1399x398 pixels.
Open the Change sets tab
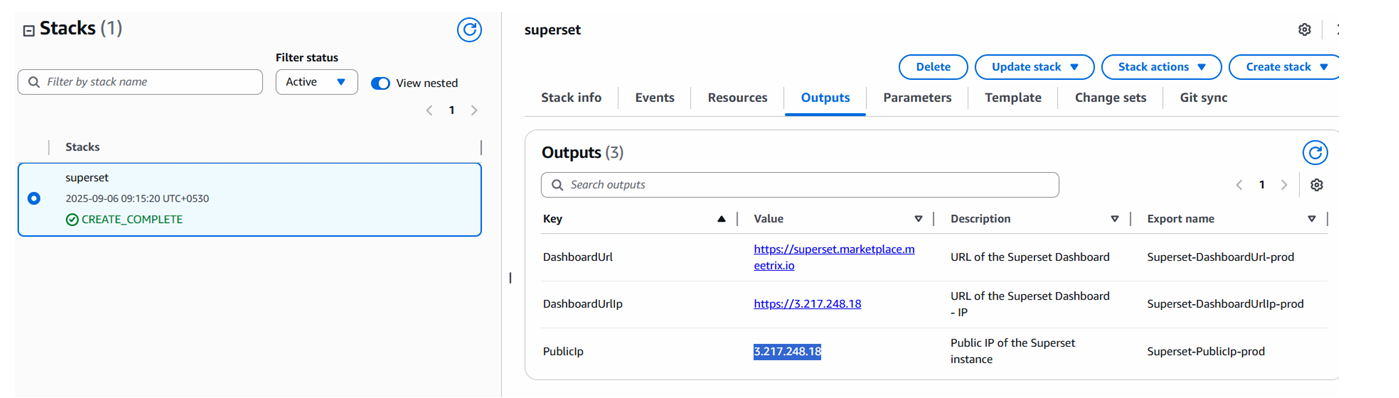1110,98
